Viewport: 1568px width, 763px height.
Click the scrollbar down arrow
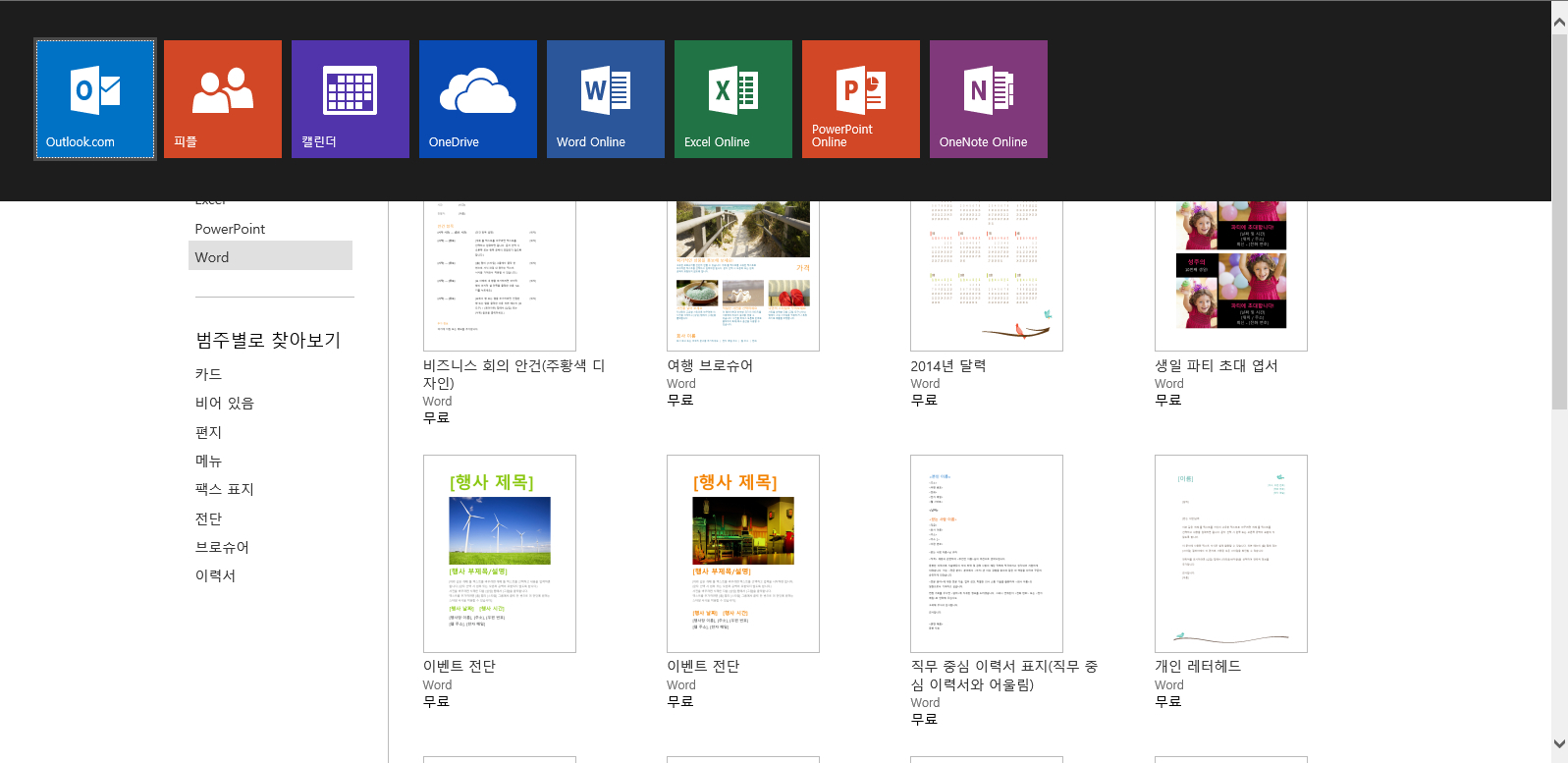(x=1559, y=744)
